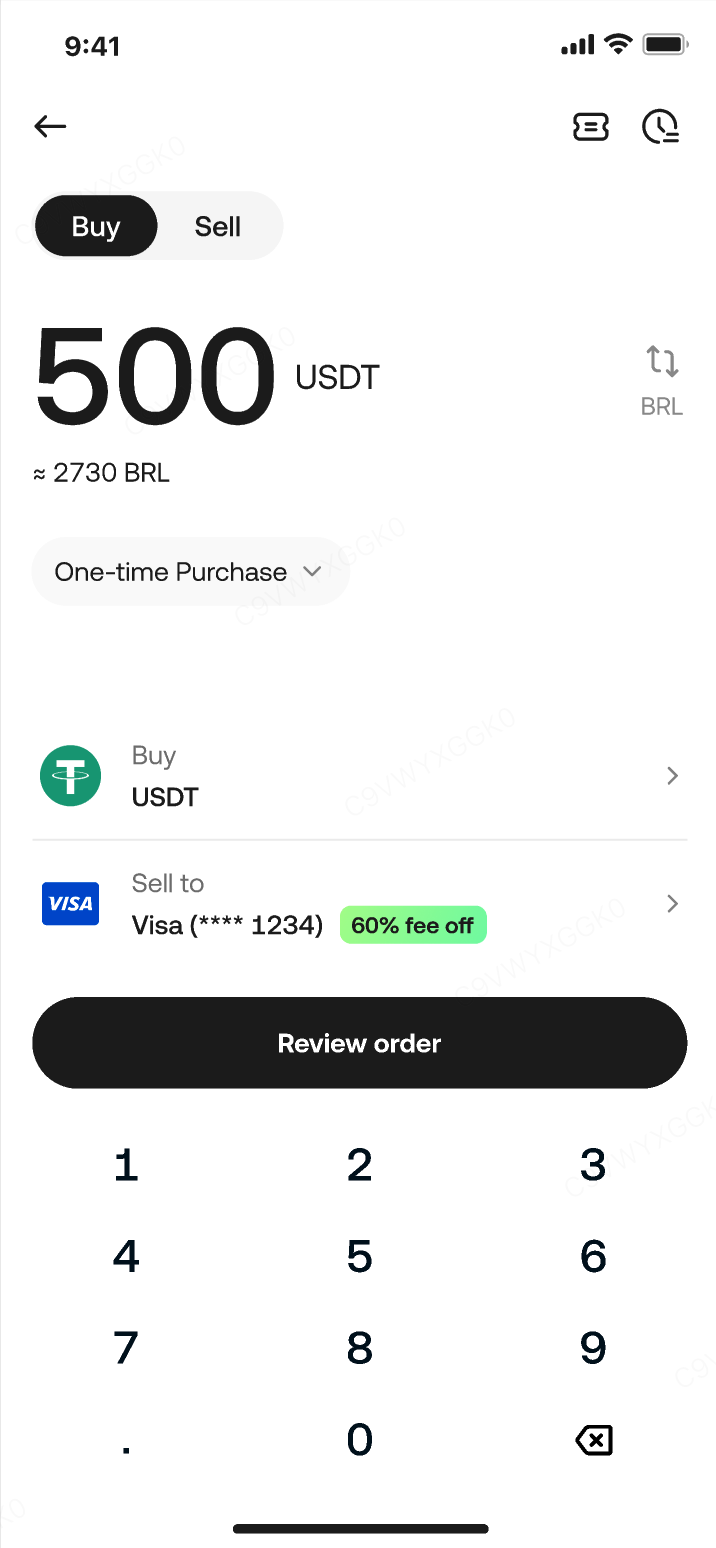Open the coupon ticket icon
This screenshot has height=1548, width=716.
click(x=590, y=126)
